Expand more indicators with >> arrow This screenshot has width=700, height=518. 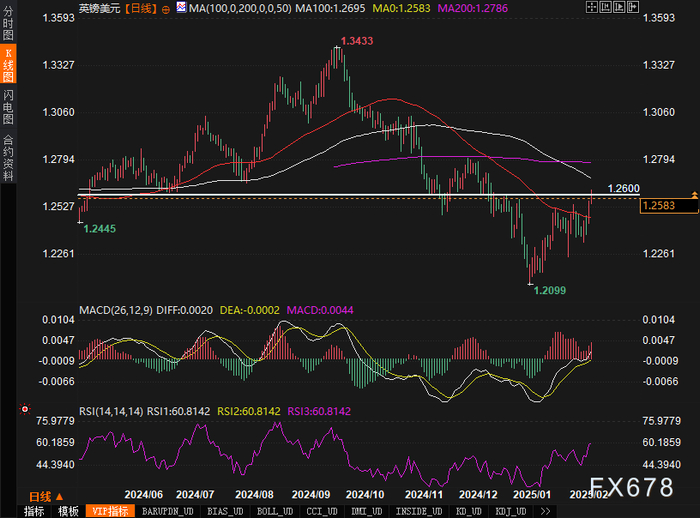(545, 511)
